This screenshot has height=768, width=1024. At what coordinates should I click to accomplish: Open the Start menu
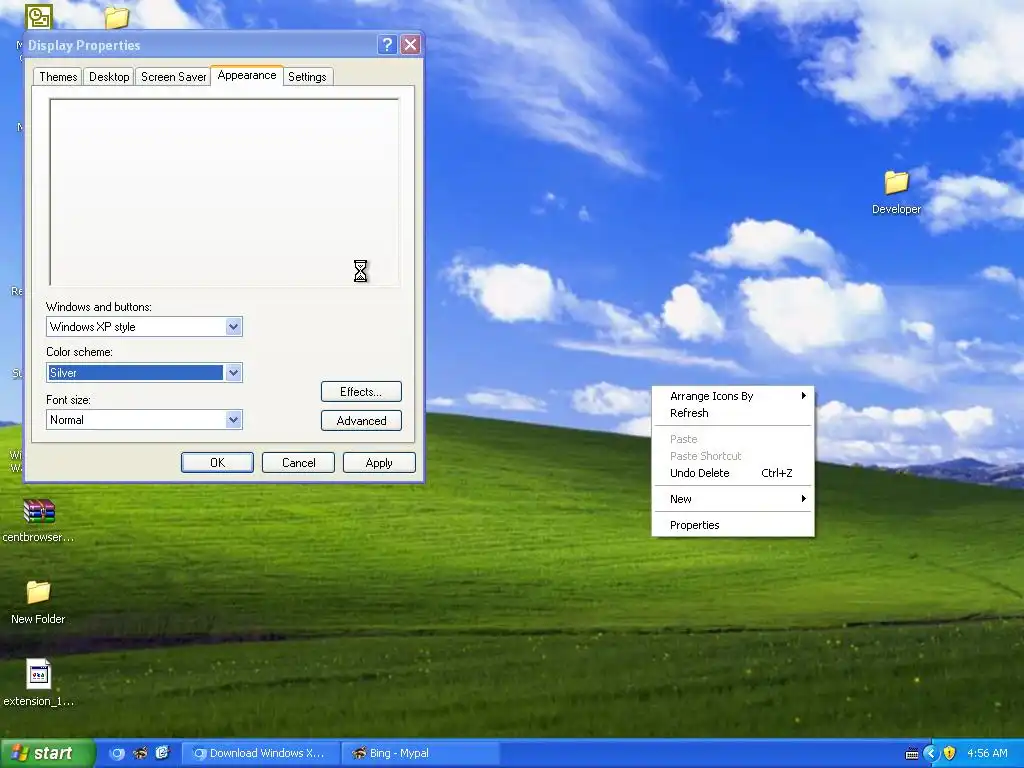click(x=47, y=753)
